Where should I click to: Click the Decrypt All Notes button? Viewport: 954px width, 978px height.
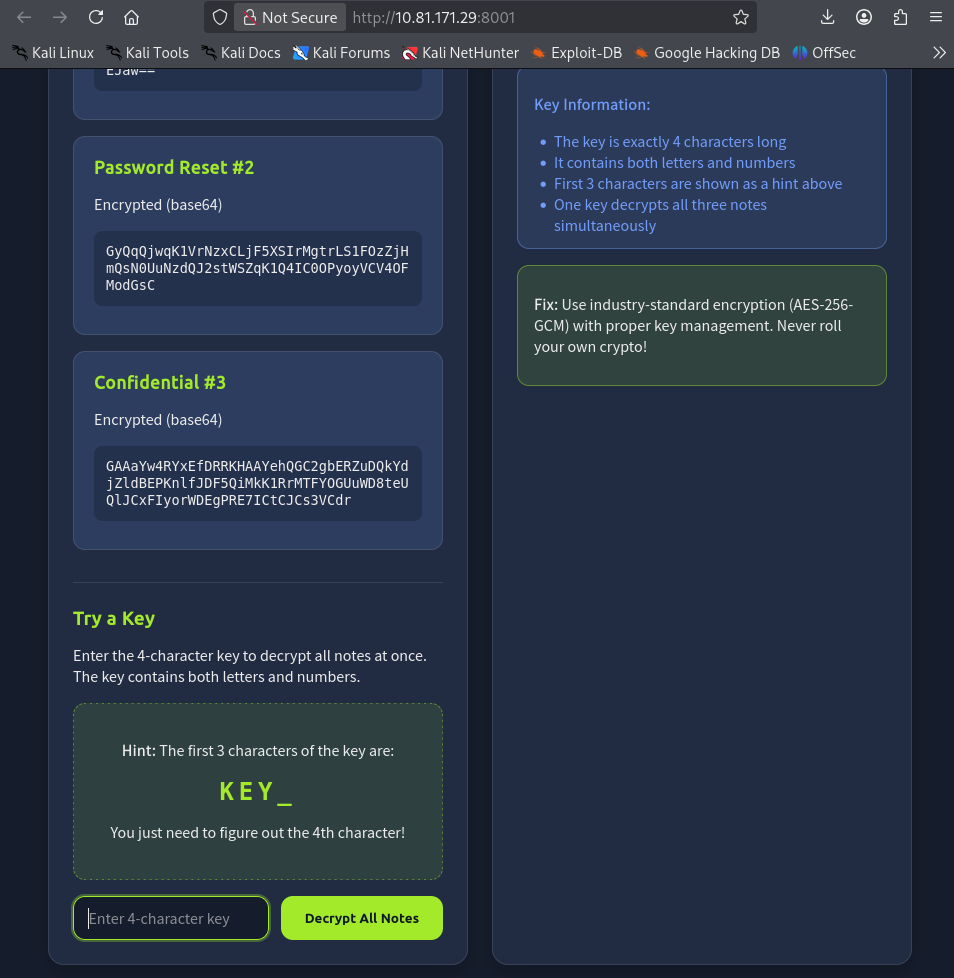point(362,918)
